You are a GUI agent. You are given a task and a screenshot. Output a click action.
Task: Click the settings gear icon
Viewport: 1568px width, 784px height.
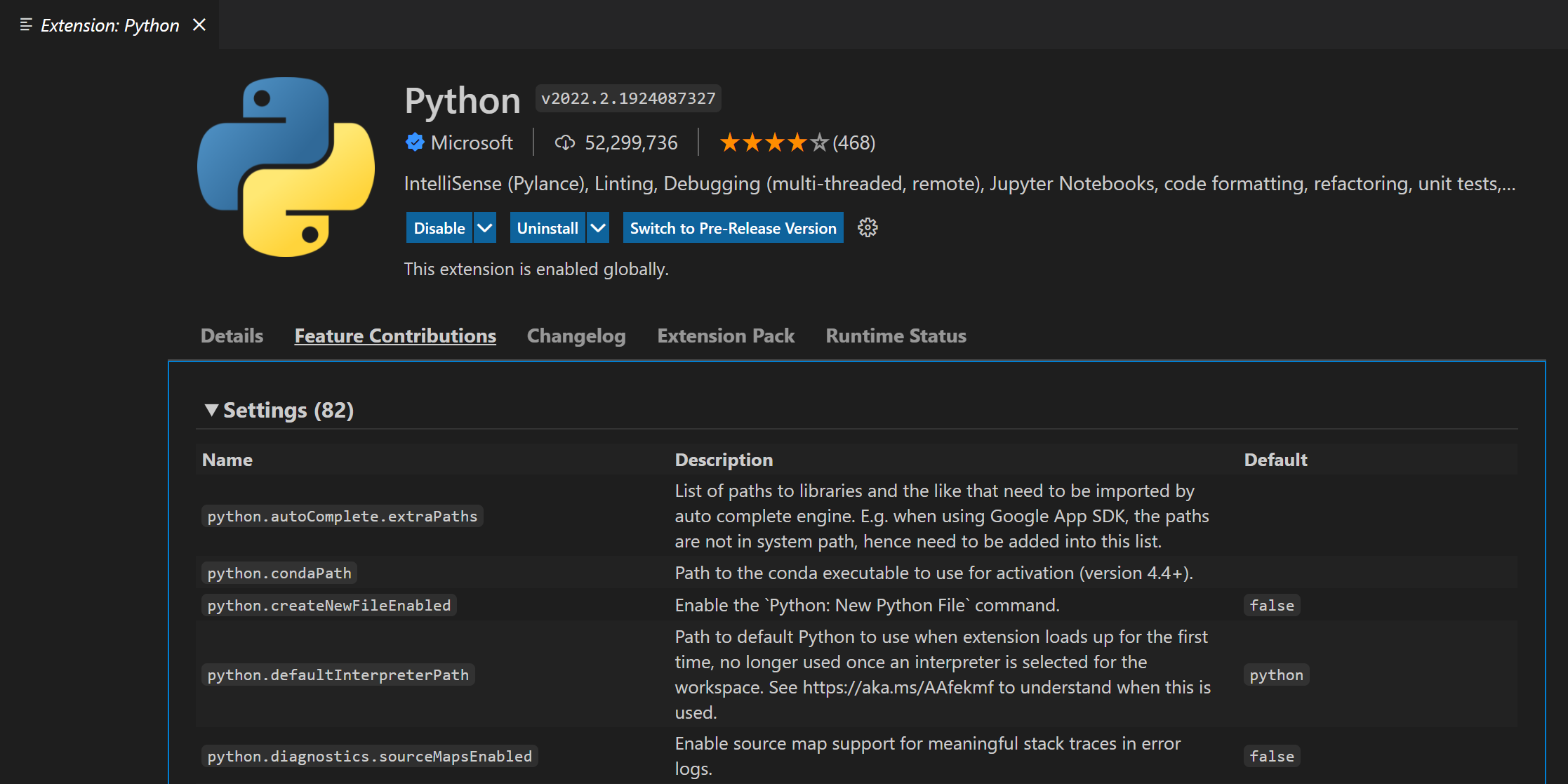[x=867, y=228]
